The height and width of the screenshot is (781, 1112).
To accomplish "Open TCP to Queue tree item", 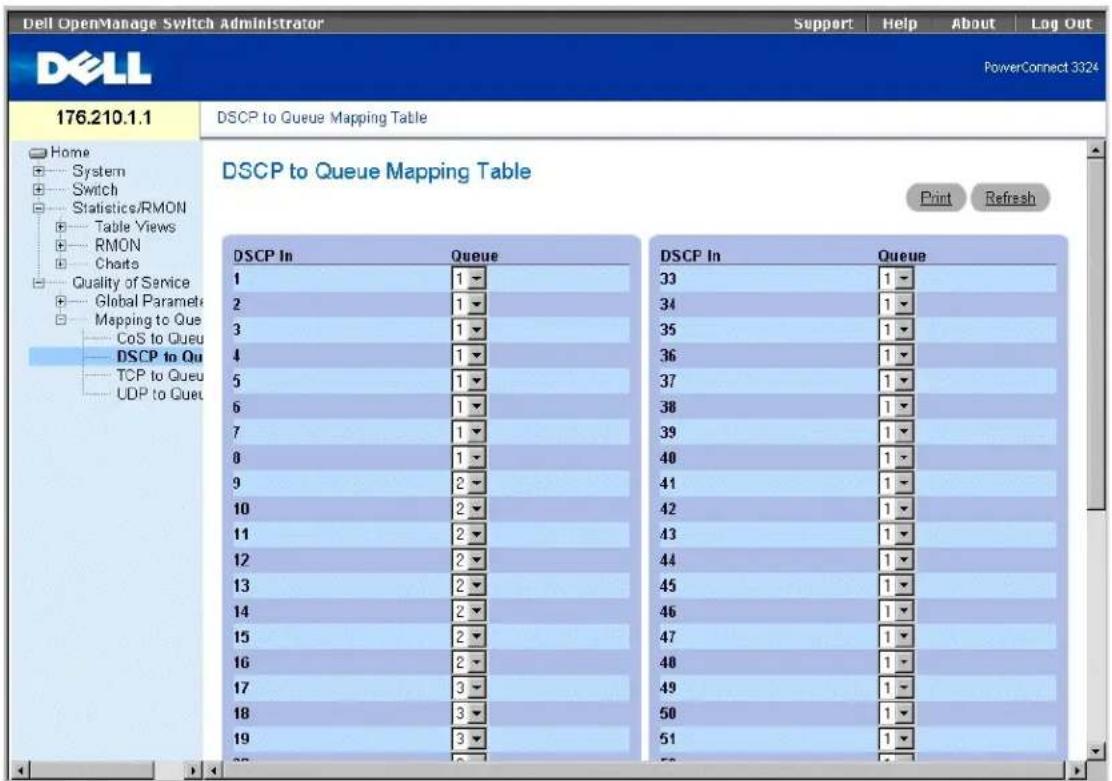I will (x=160, y=375).
